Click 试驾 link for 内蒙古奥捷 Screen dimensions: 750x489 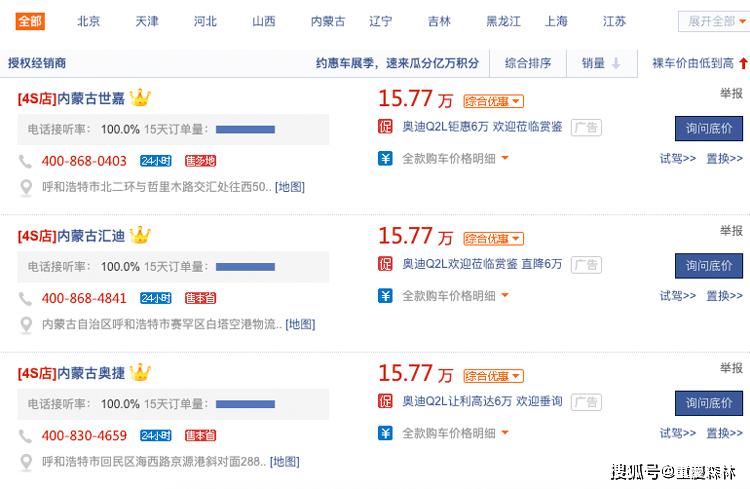(x=677, y=433)
